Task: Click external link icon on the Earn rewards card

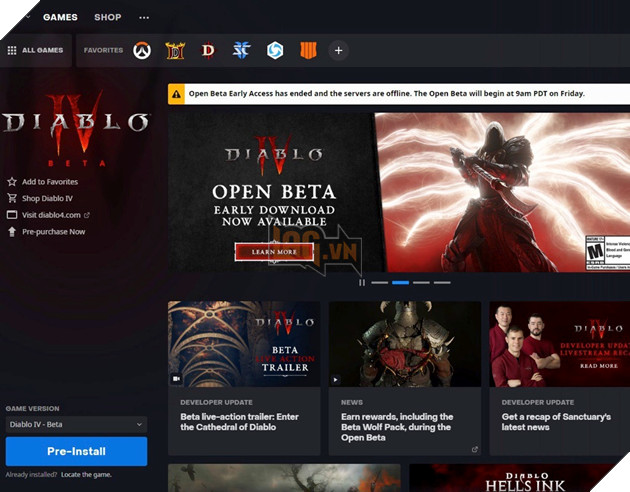Action: [475, 449]
